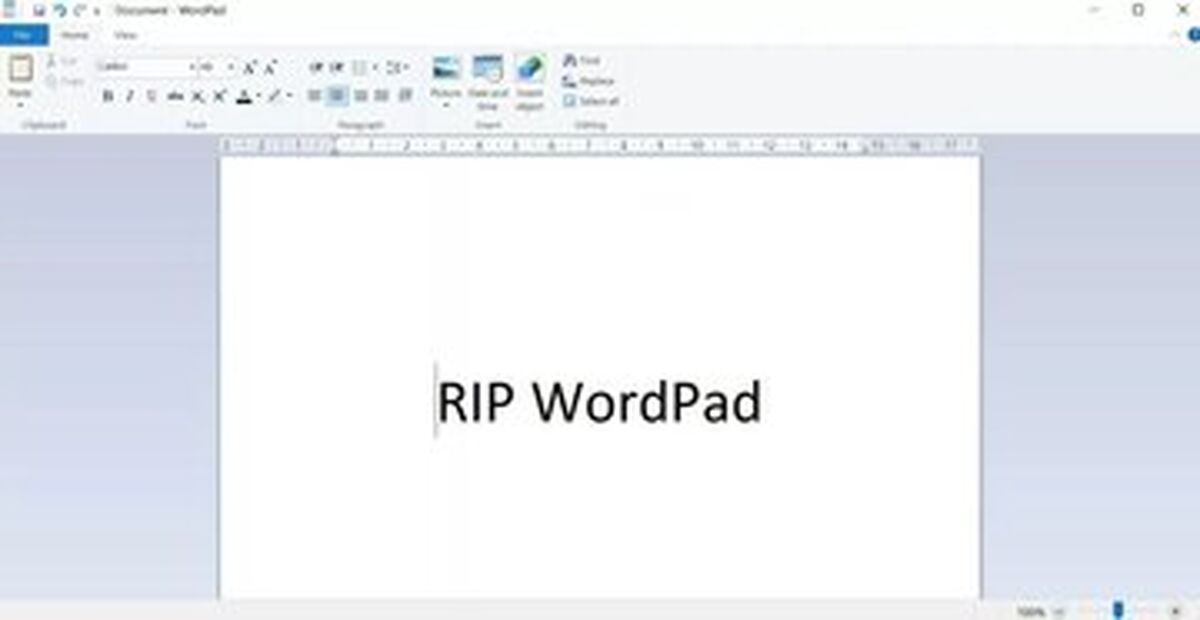1200x620 pixels.
Task: Open the text color dropdown arrow
Action: 258,96
